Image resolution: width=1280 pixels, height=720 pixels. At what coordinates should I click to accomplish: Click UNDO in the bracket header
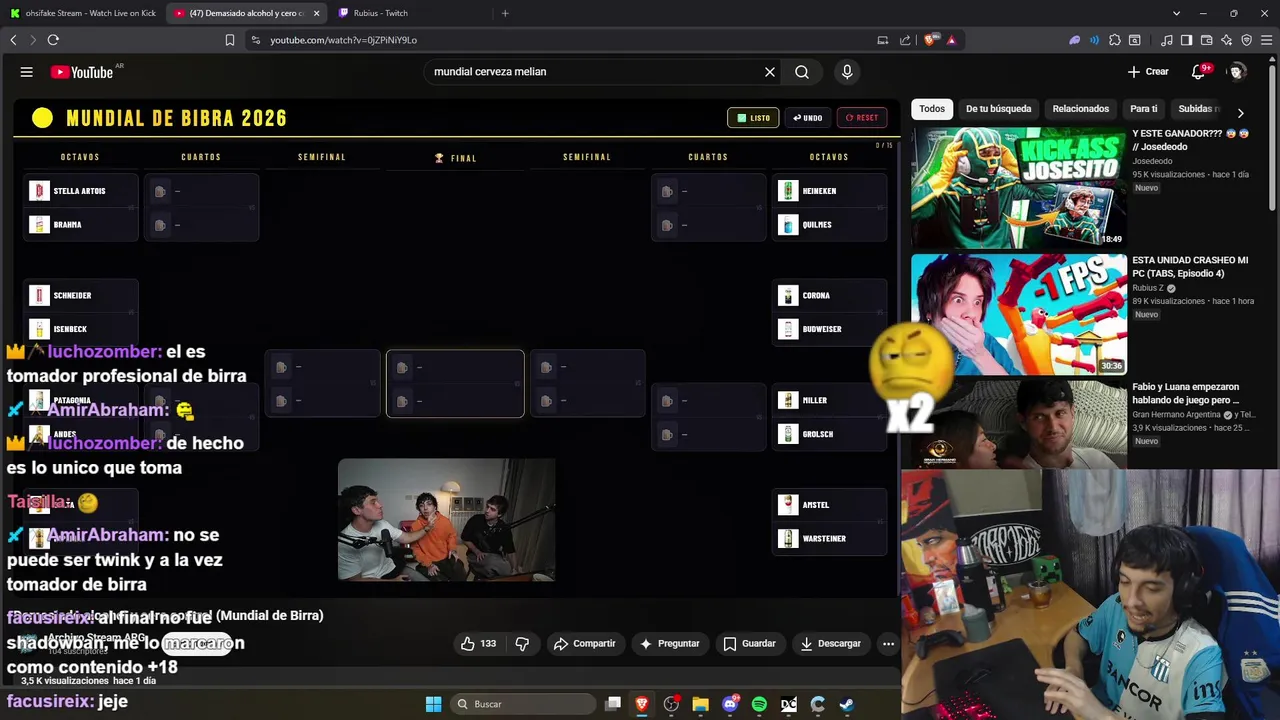click(808, 118)
